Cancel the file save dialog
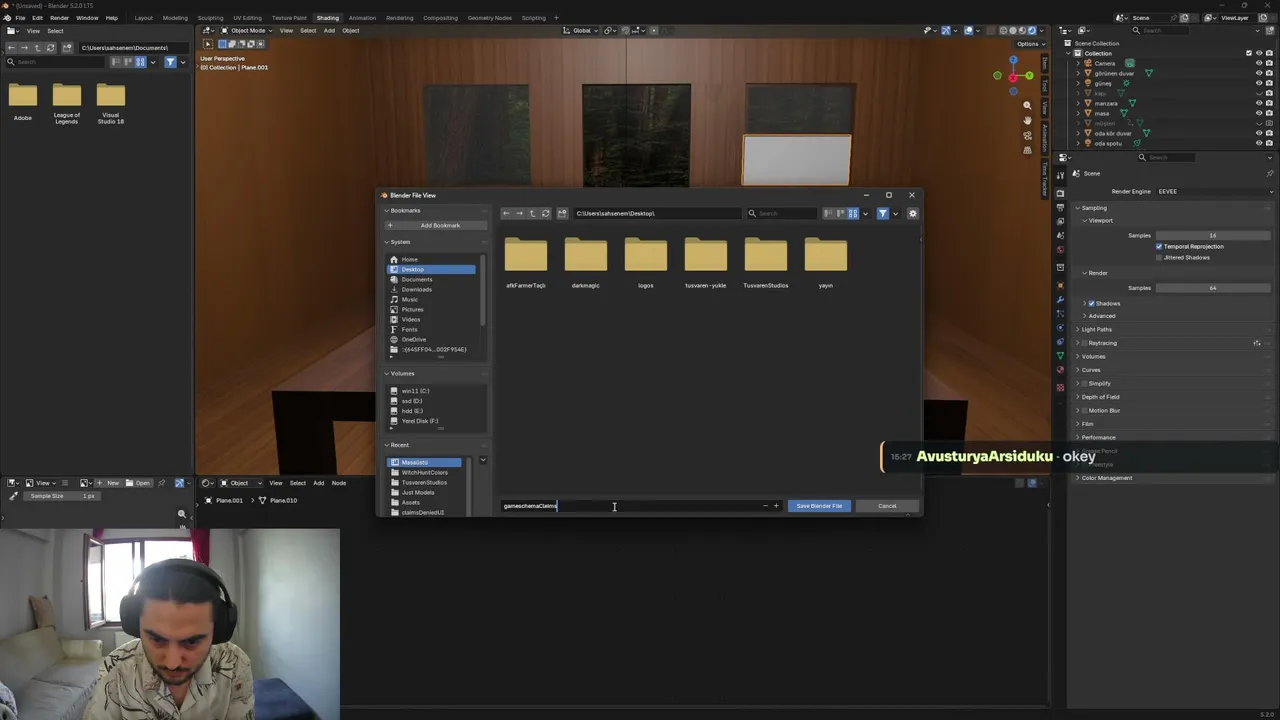This screenshot has height=720, width=1280. click(x=887, y=506)
